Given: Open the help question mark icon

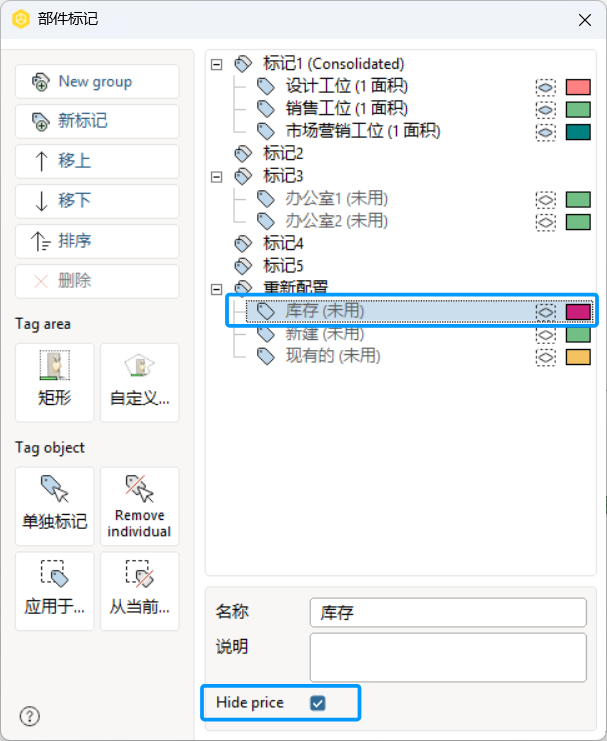Looking at the screenshot, I should coord(30,716).
